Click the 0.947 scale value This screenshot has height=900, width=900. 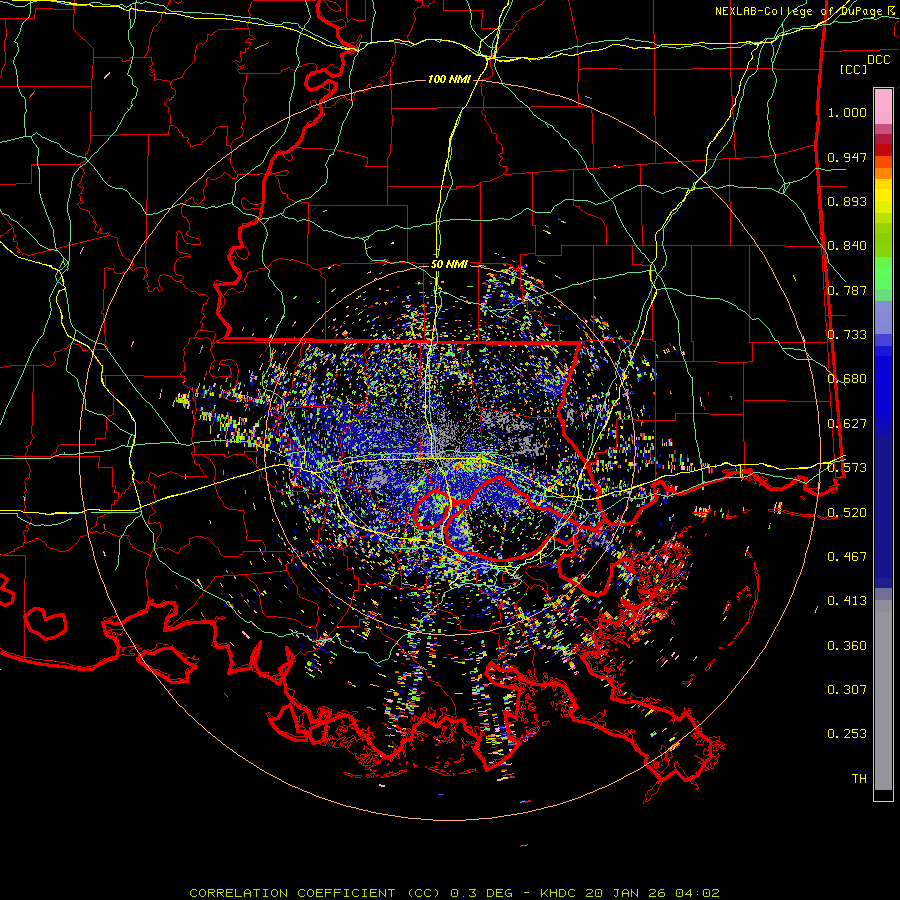click(x=847, y=157)
